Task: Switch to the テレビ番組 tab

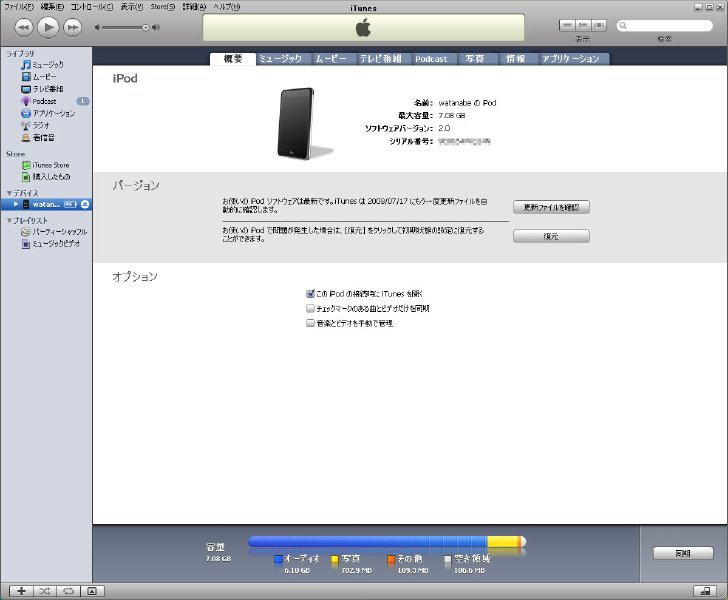Action: (x=380, y=59)
